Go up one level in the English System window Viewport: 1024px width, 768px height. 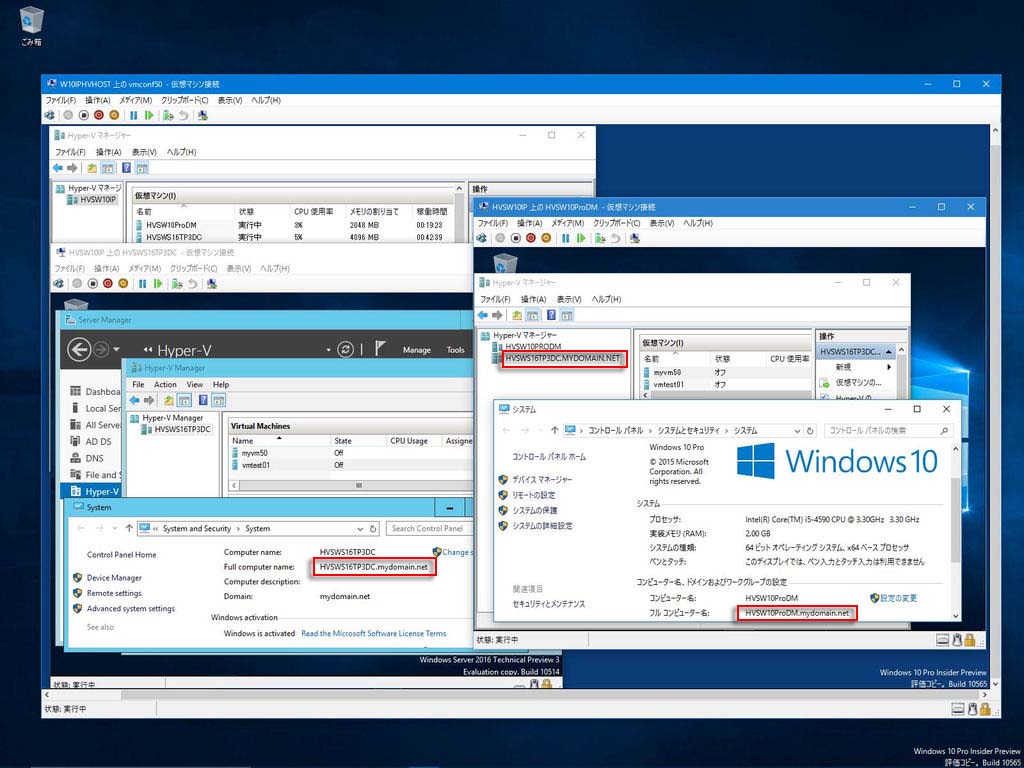129,528
